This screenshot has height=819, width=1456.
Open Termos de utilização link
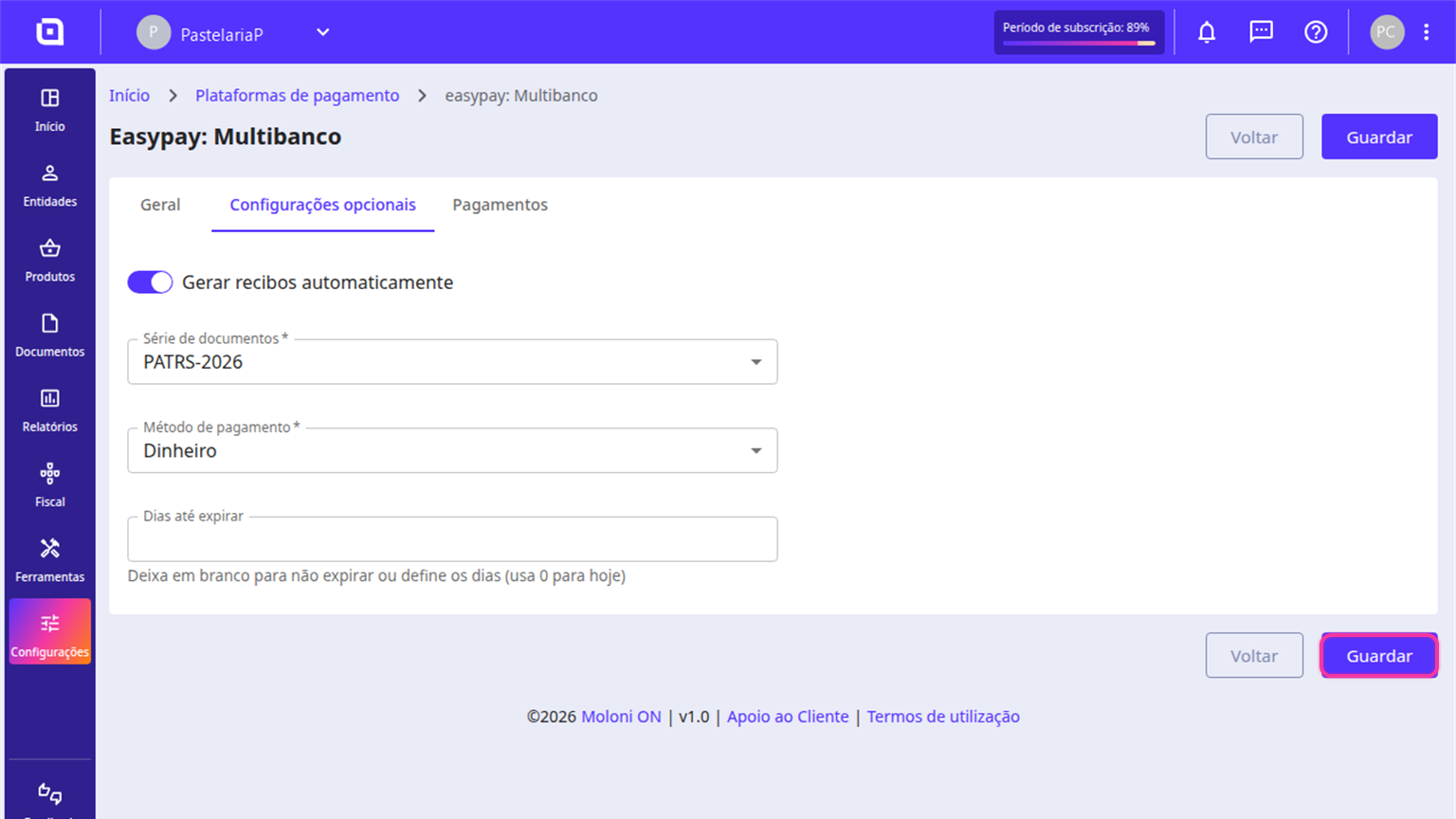click(943, 717)
